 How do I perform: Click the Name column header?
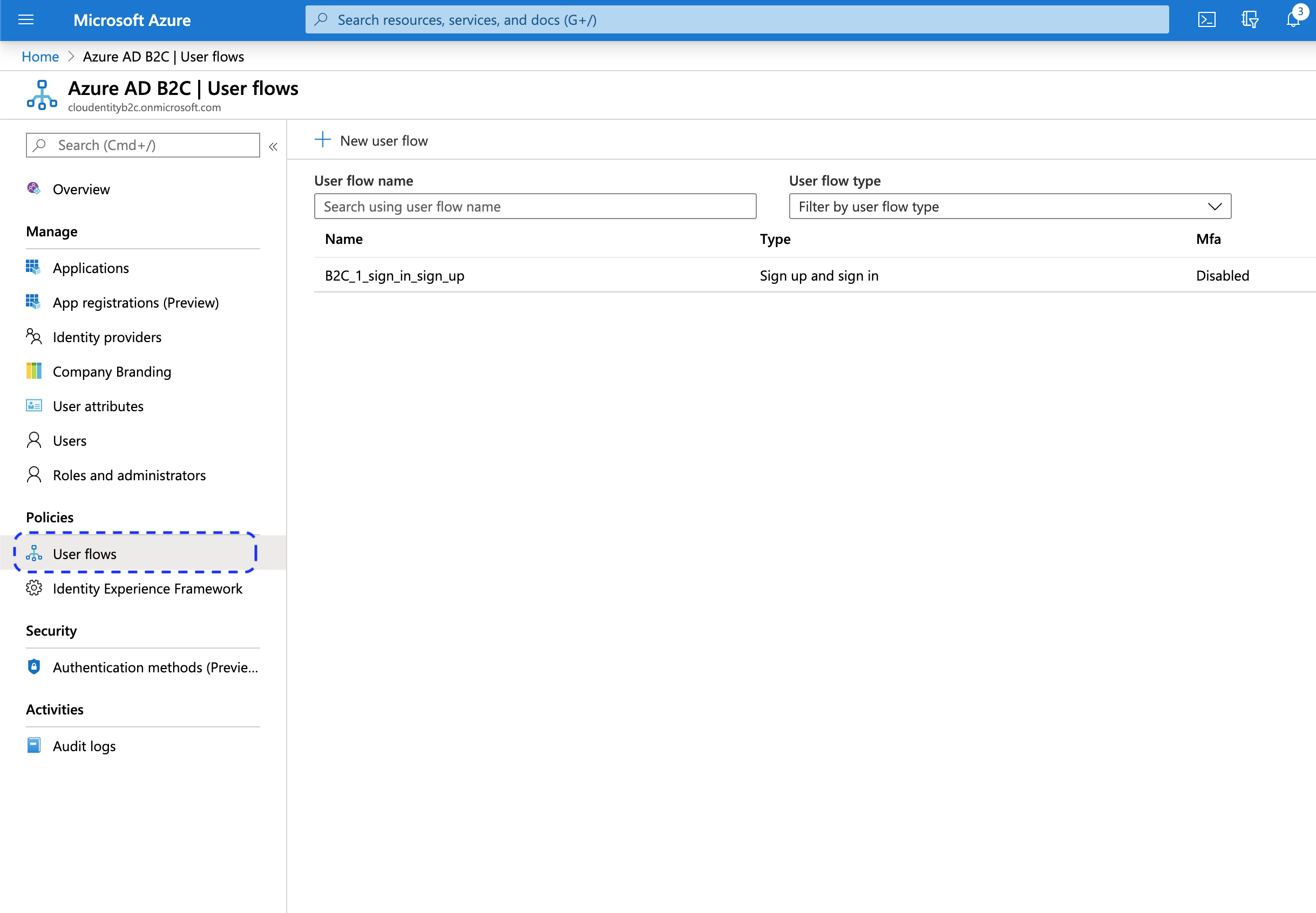pyautogui.click(x=343, y=239)
